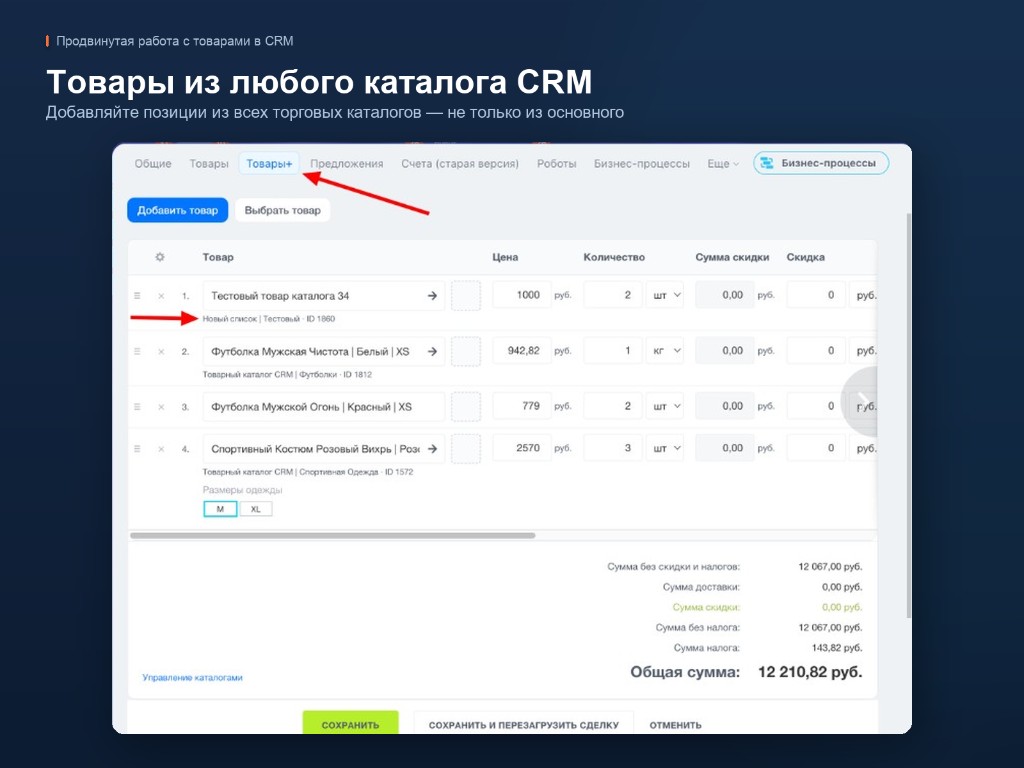This screenshot has height=768, width=1024.
Task: Switch to Товары+ tab
Action: (269, 164)
